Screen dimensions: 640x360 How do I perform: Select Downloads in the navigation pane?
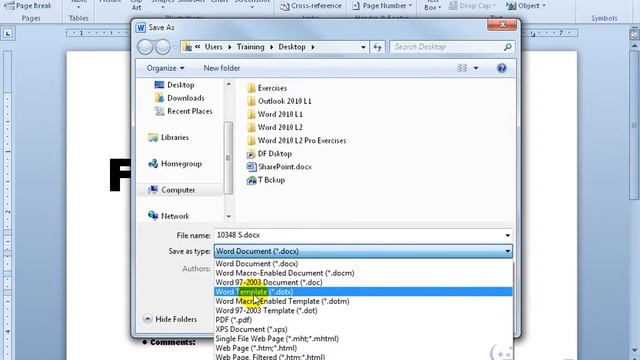tap(179, 98)
